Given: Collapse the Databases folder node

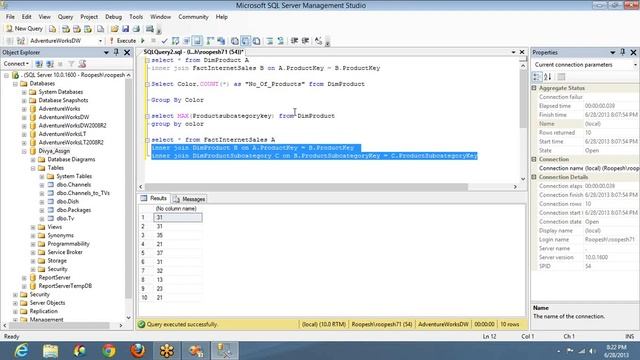Looking at the screenshot, I should (x=15, y=84).
